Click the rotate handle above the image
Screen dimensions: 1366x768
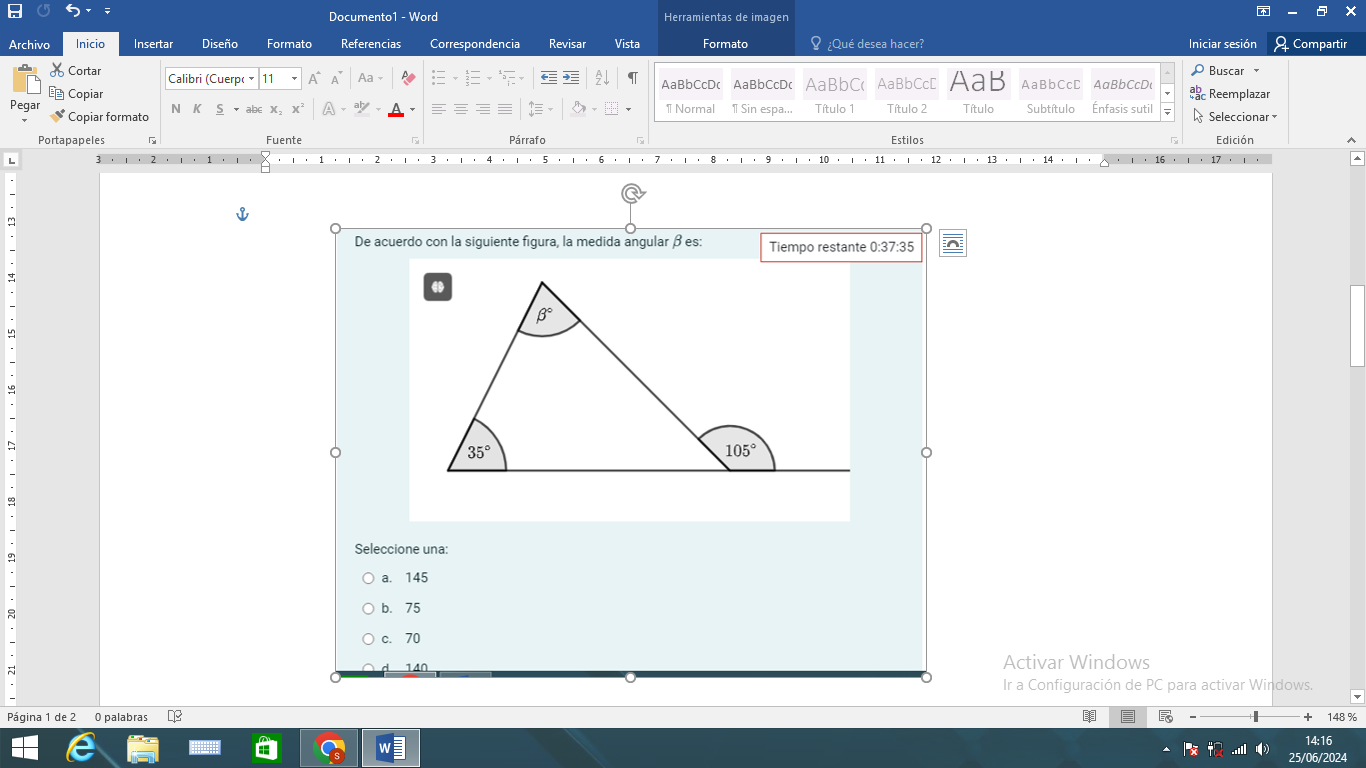pyautogui.click(x=630, y=193)
